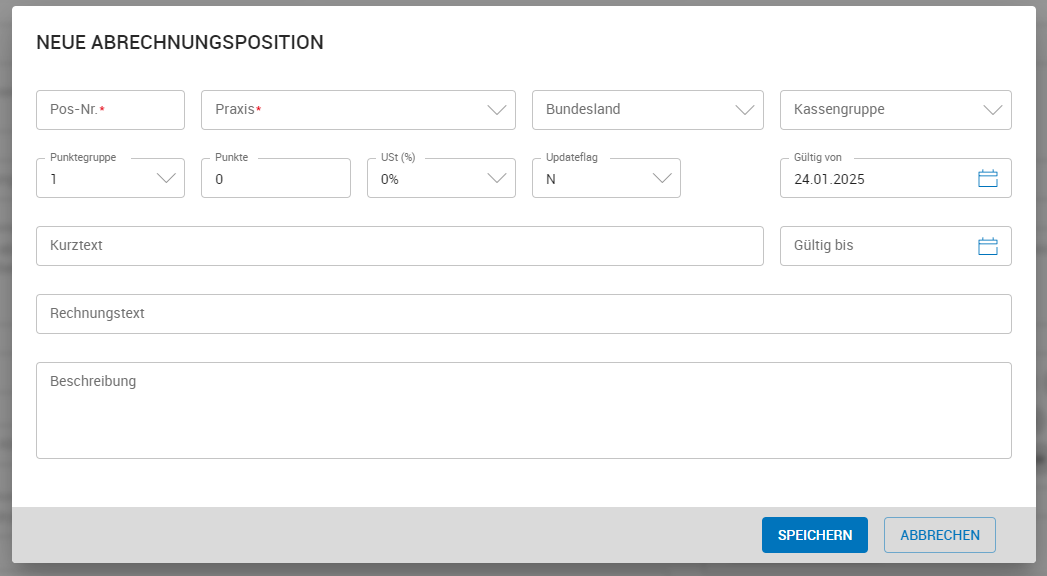The image size is (1047, 576).
Task: Focus the Pos-Nr. input field
Action: pyautogui.click(x=110, y=110)
